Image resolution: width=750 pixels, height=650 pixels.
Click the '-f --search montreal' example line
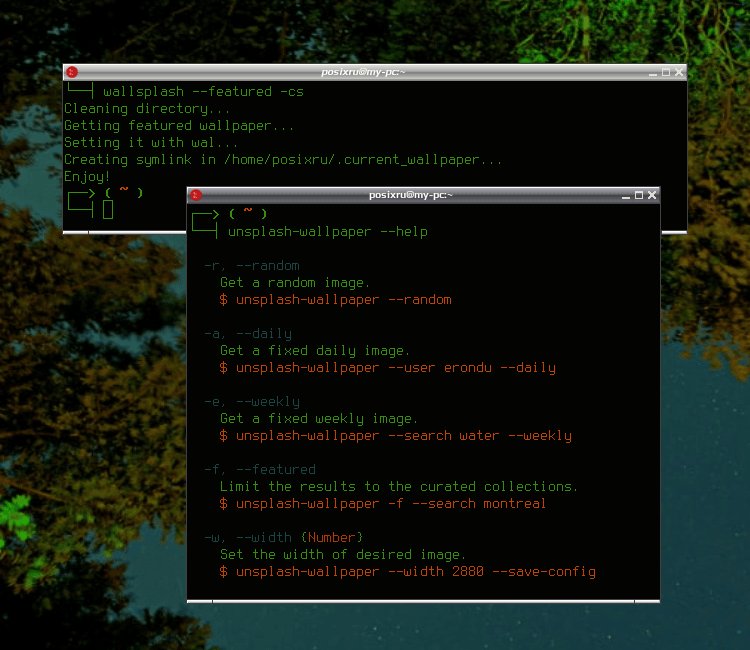pyautogui.click(x=382, y=504)
